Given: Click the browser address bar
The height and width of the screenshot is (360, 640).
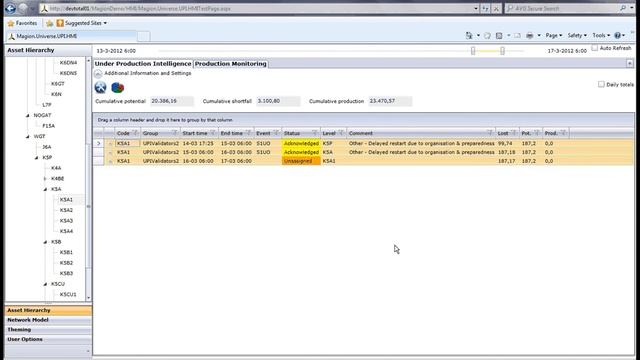Looking at the screenshot, I should click(x=257, y=9).
